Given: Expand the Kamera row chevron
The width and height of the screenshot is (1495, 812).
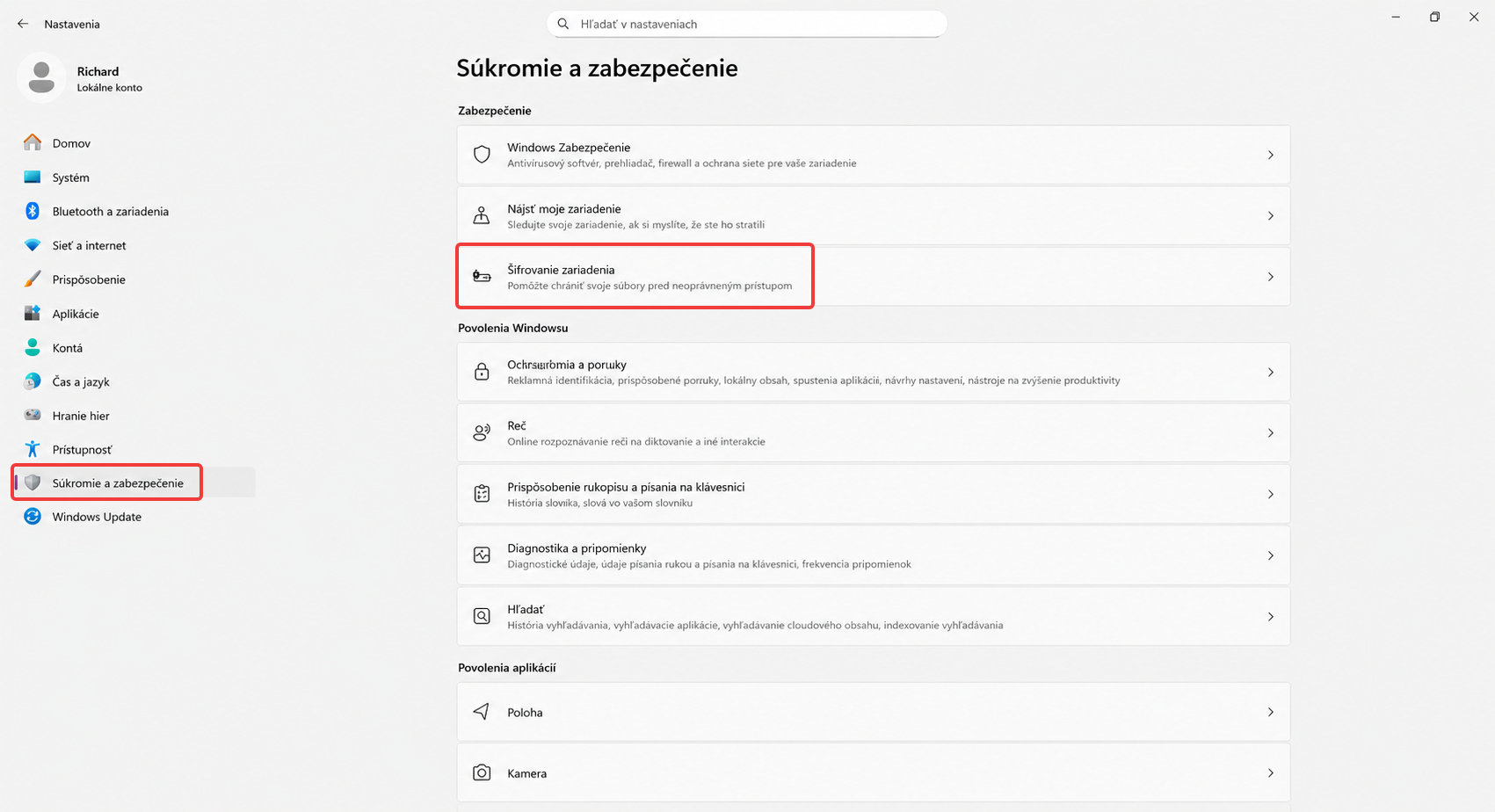Looking at the screenshot, I should click(1271, 773).
